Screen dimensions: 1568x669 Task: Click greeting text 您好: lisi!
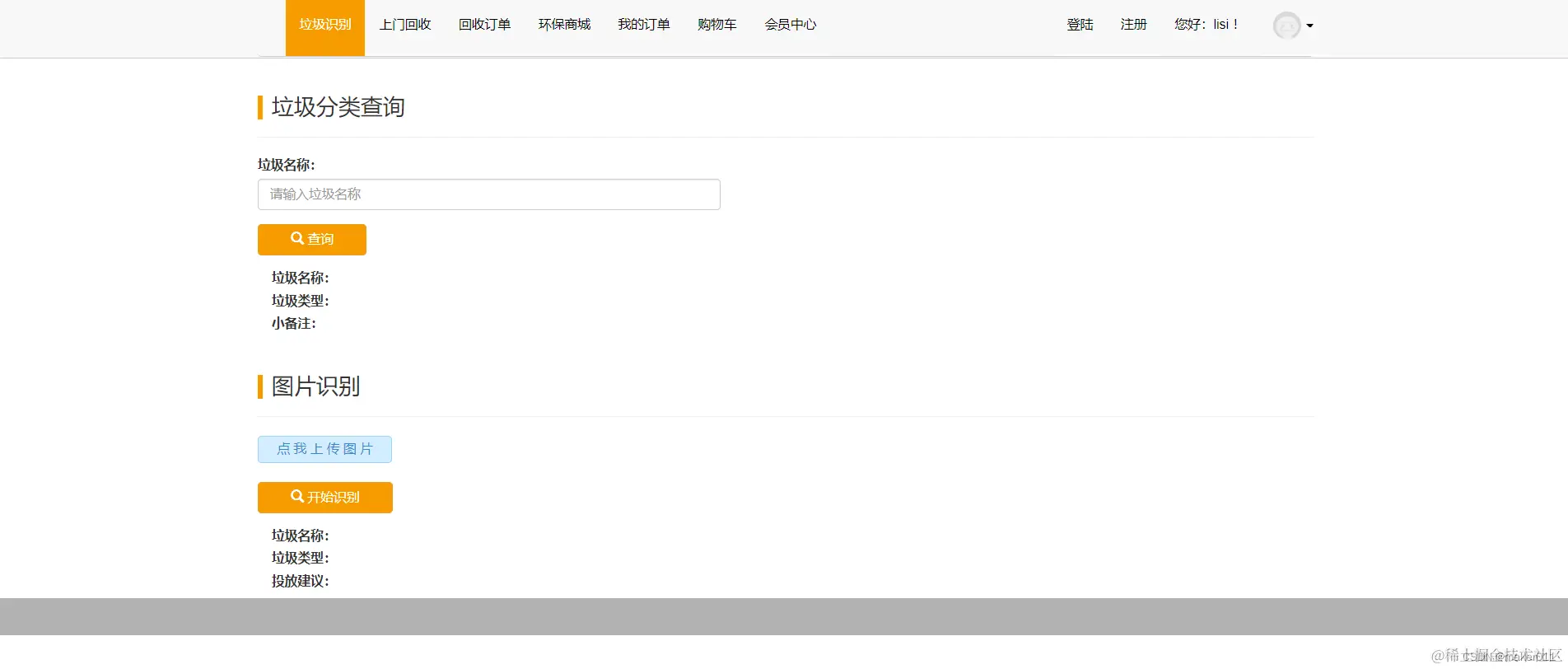click(x=1206, y=25)
